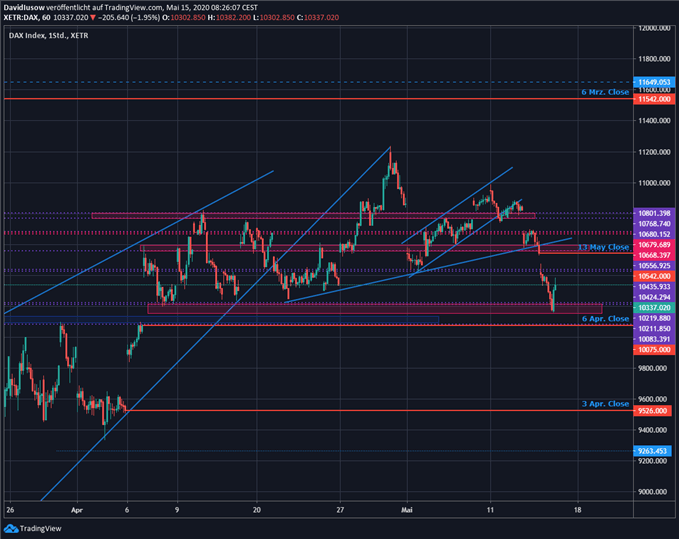Viewport: 679px width, 539px height.
Task: Click the price tag 10435.933
Action: [x=653, y=287]
